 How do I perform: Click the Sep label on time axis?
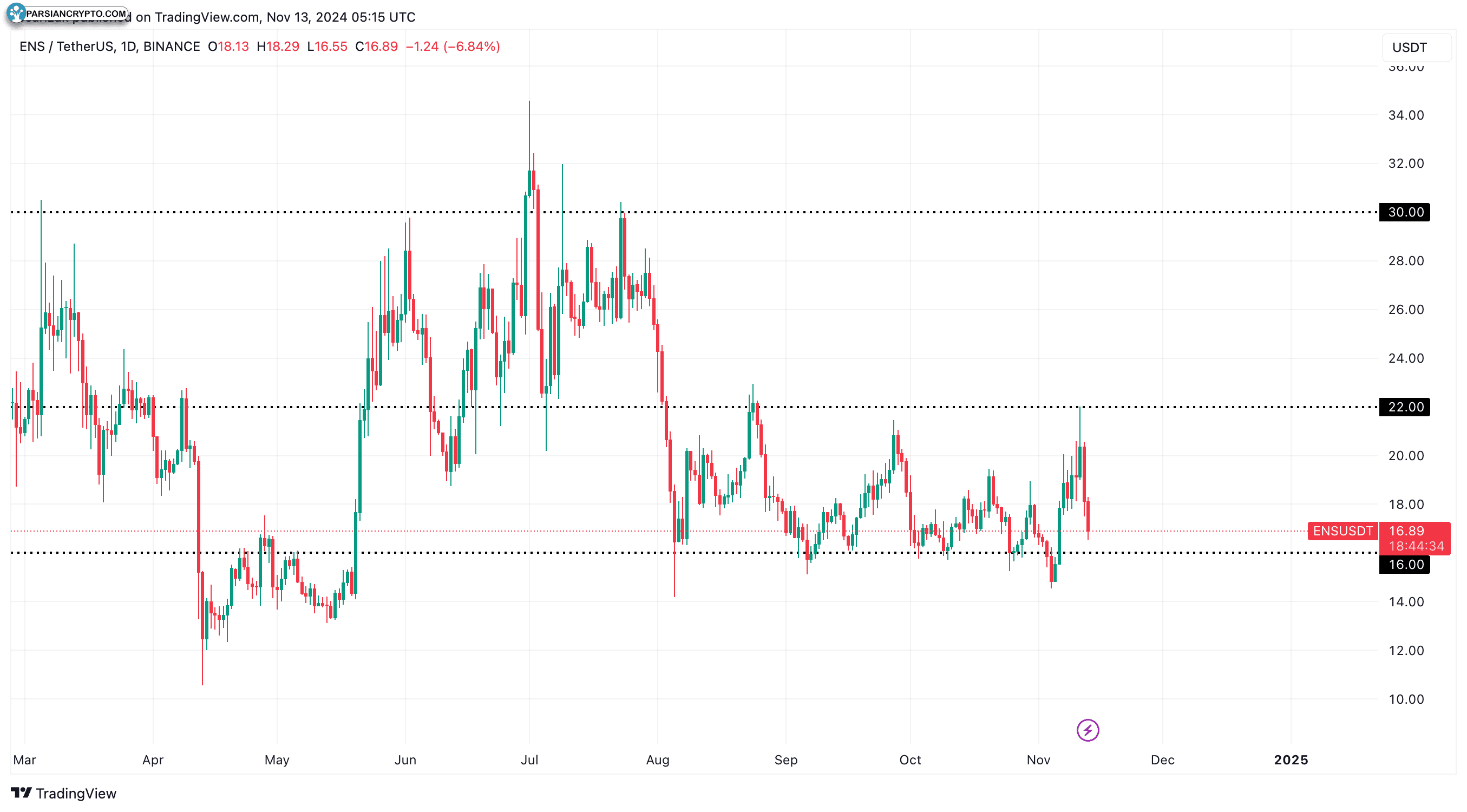pyautogui.click(x=785, y=759)
